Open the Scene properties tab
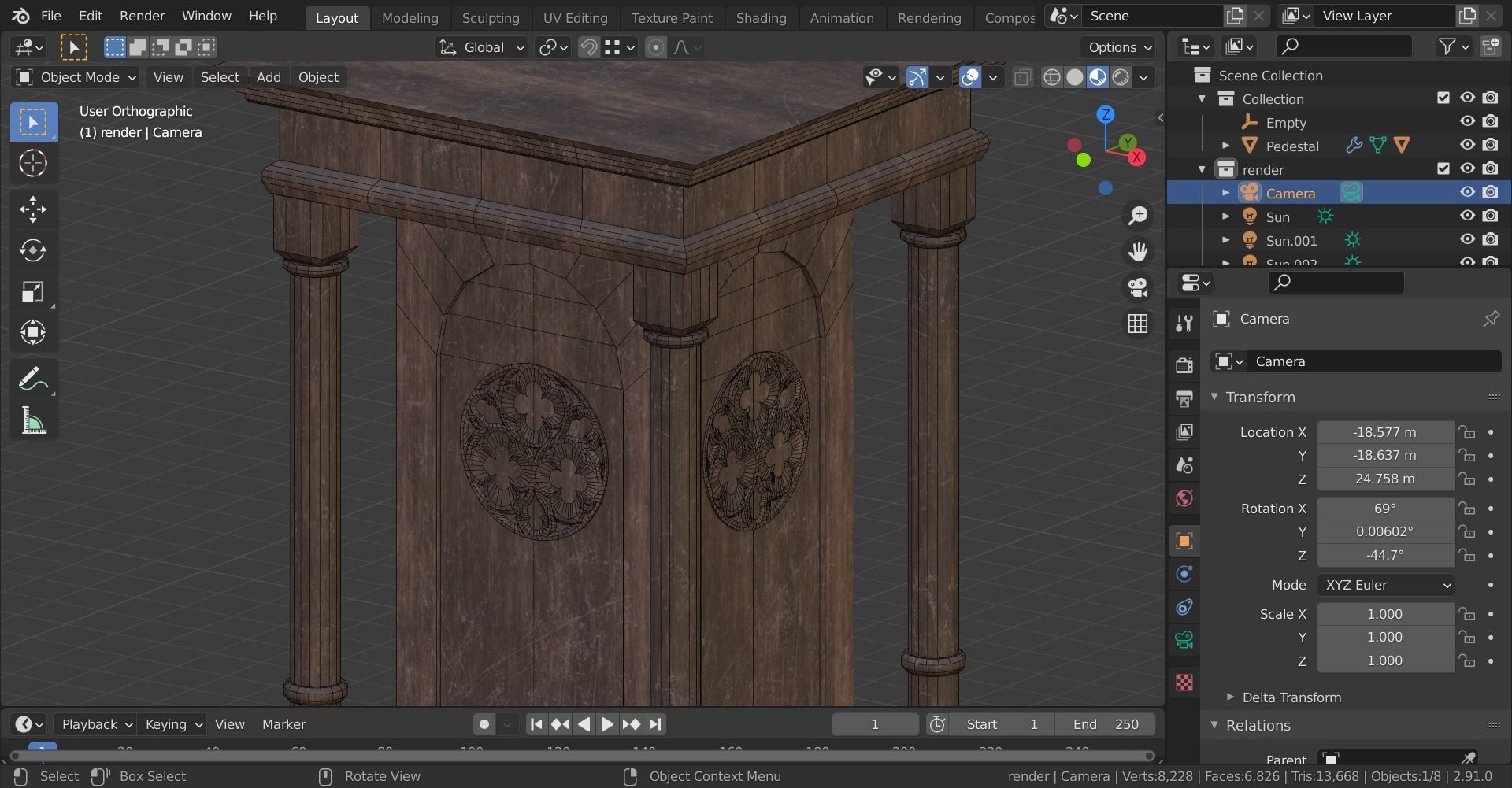Screen dimensions: 1512x788 [1184, 465]
